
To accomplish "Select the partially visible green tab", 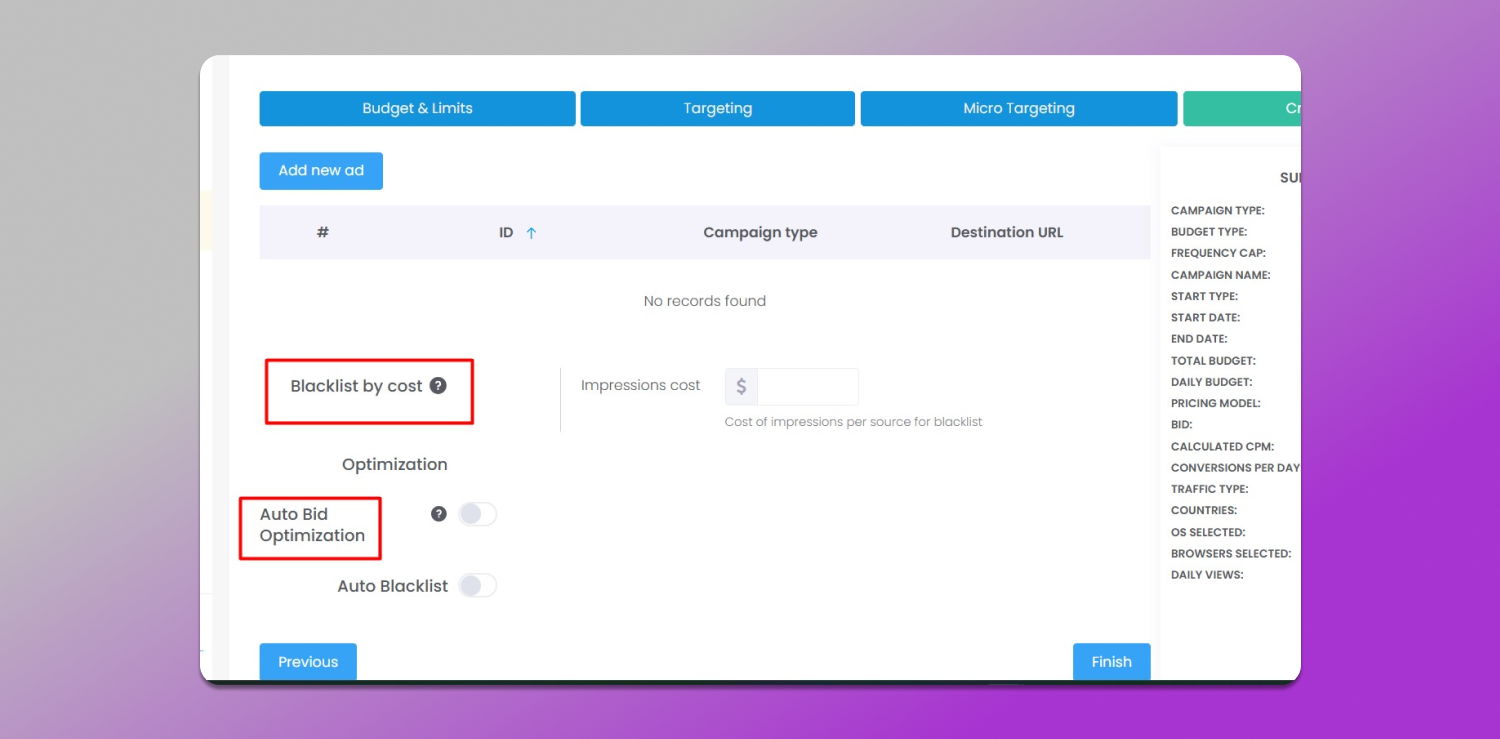I will click(x=1241, y=109).
